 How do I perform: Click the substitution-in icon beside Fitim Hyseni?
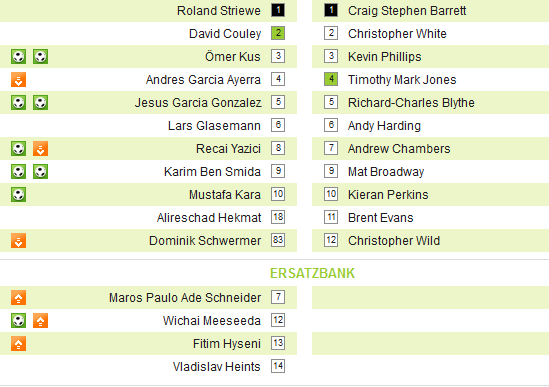[19, 344]
